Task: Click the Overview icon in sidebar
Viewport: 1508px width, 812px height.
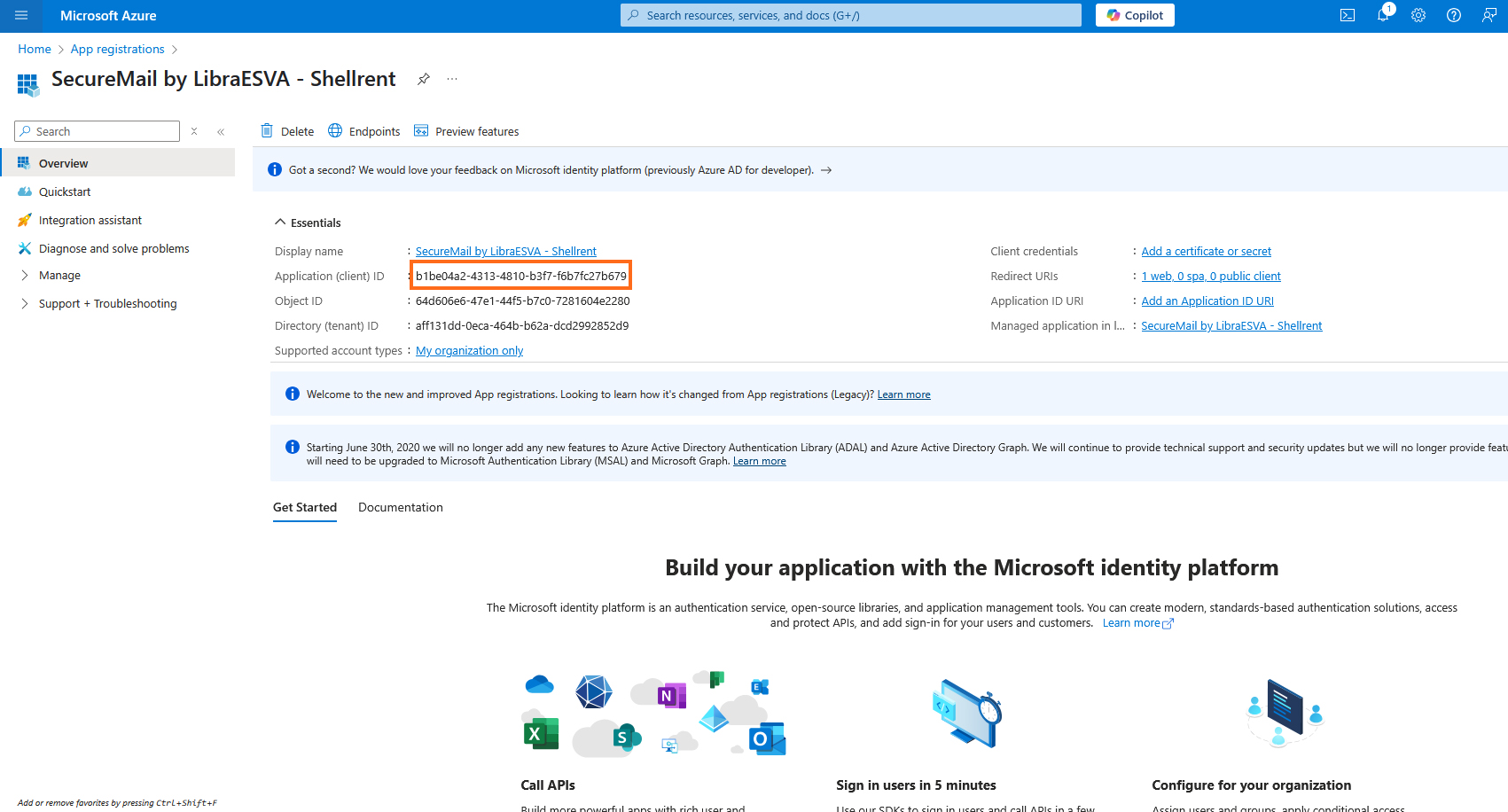Action: click(x=24, y=163)
